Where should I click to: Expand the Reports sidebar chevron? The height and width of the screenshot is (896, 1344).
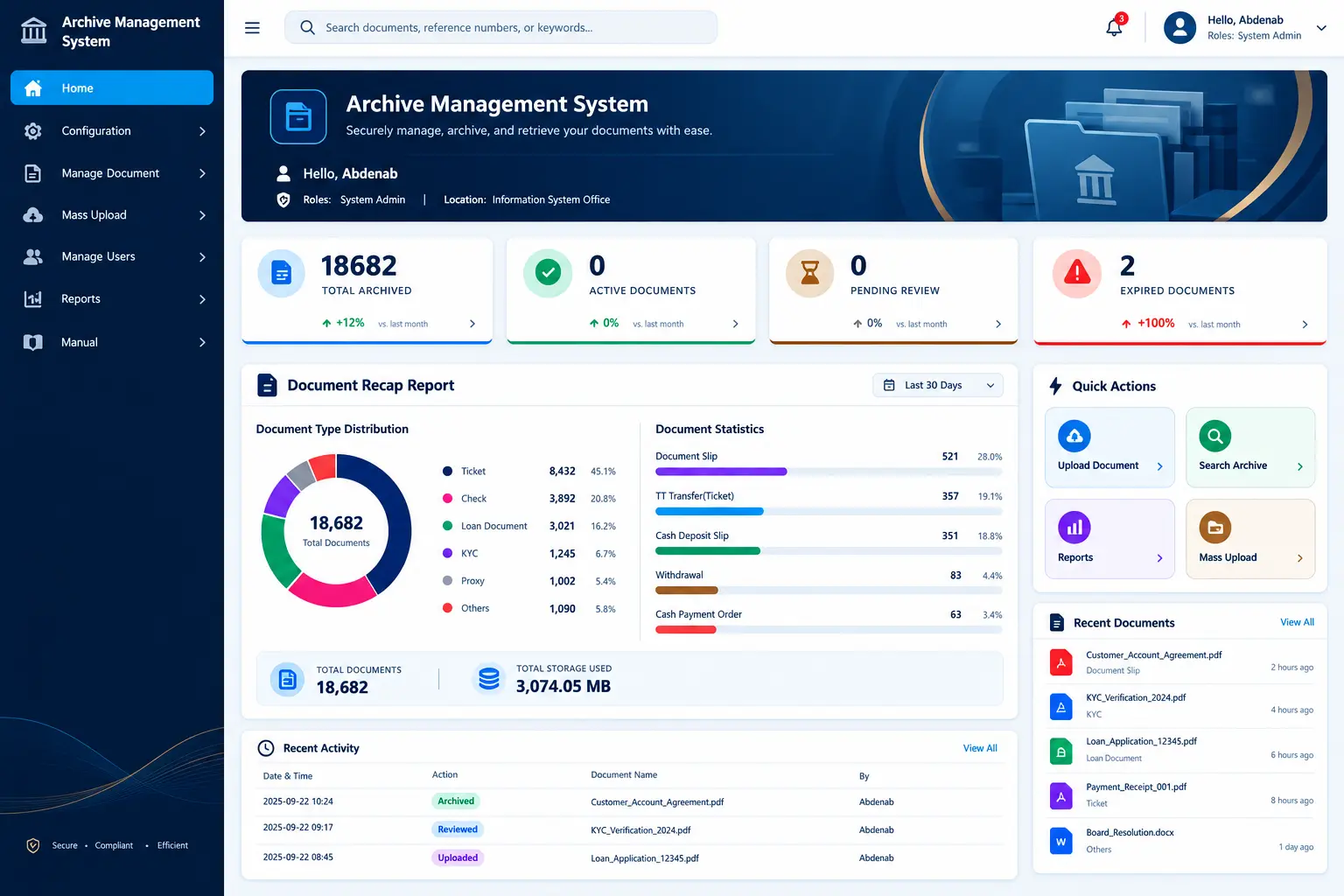click(x=202, y=299)
